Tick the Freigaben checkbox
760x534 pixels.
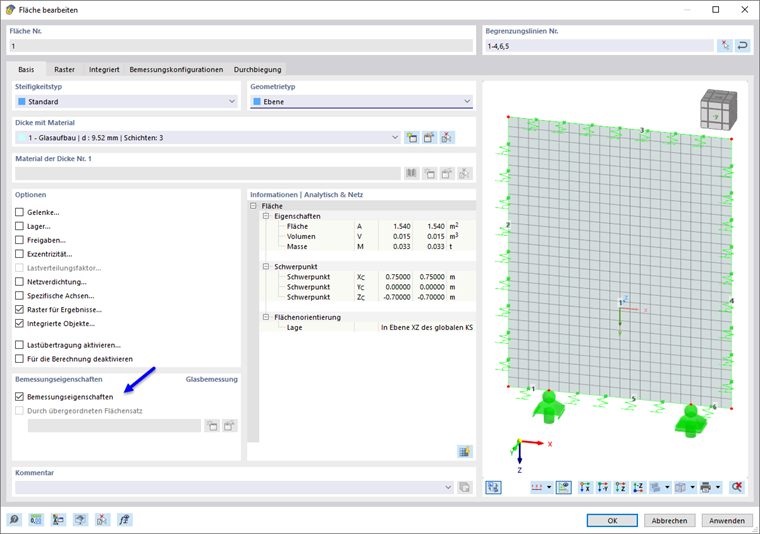(19, 240)
